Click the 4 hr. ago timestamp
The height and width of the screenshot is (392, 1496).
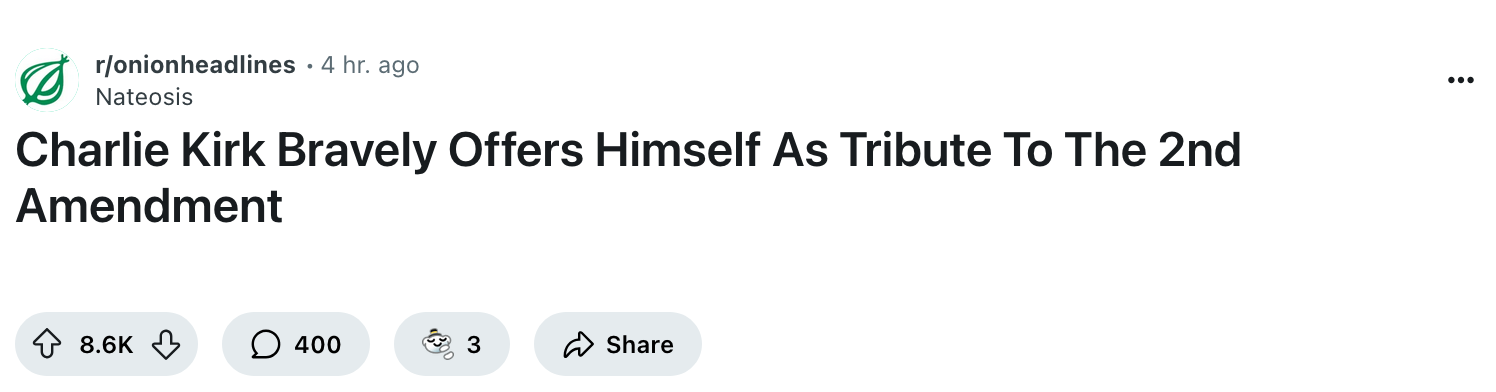coord(370,65)
